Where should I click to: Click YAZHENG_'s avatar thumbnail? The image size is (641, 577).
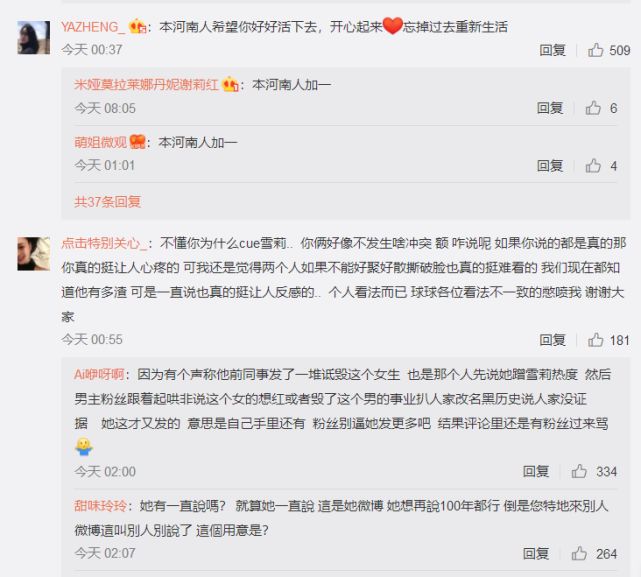point(34,38)
